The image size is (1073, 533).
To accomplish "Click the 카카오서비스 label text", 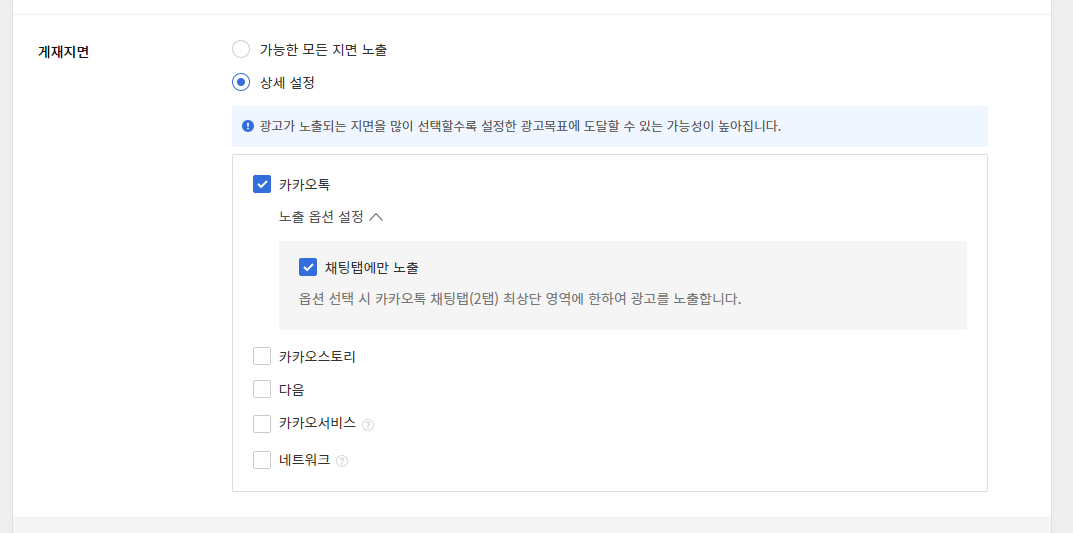I will (x=318, y=424).
